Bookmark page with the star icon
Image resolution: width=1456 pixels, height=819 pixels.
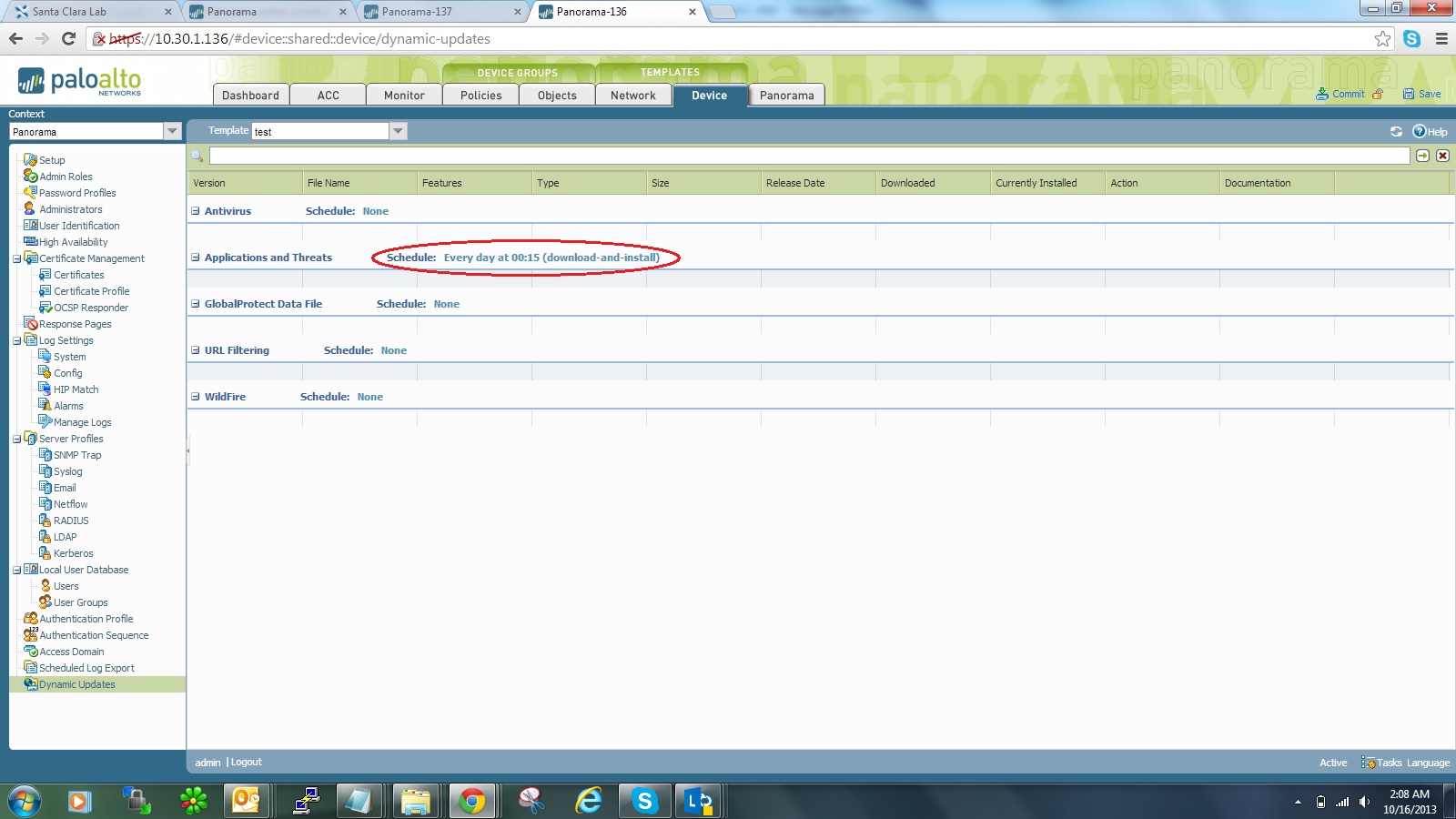click(1383, 38)
